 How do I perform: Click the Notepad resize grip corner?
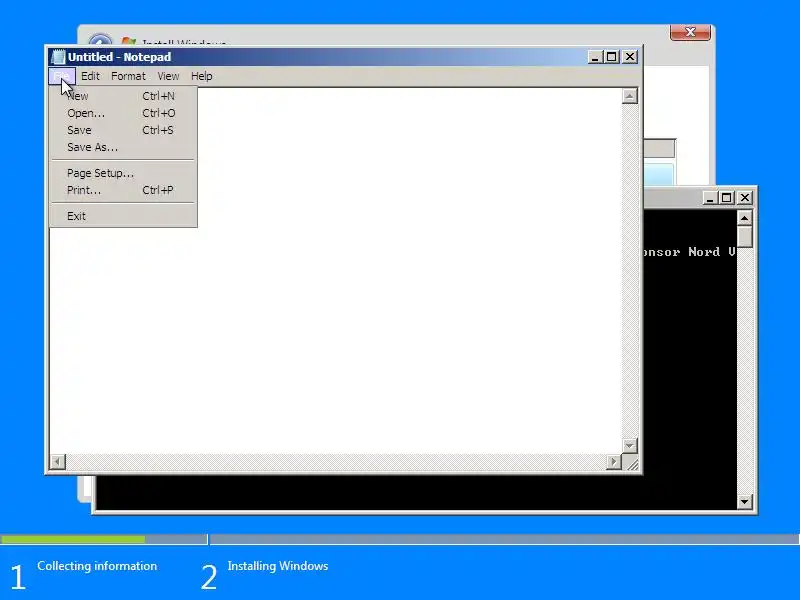coord(632,463)
